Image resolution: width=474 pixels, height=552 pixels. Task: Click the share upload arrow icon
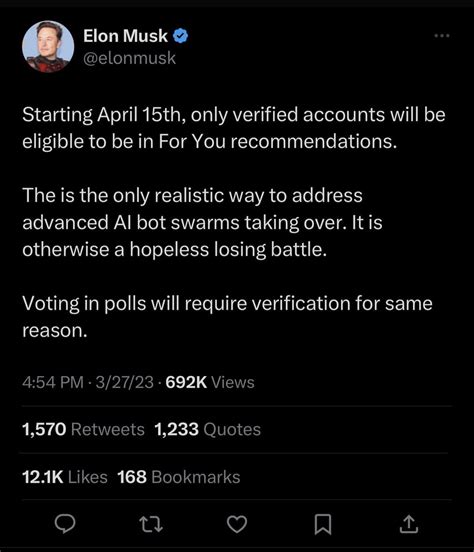pos(409,524)
